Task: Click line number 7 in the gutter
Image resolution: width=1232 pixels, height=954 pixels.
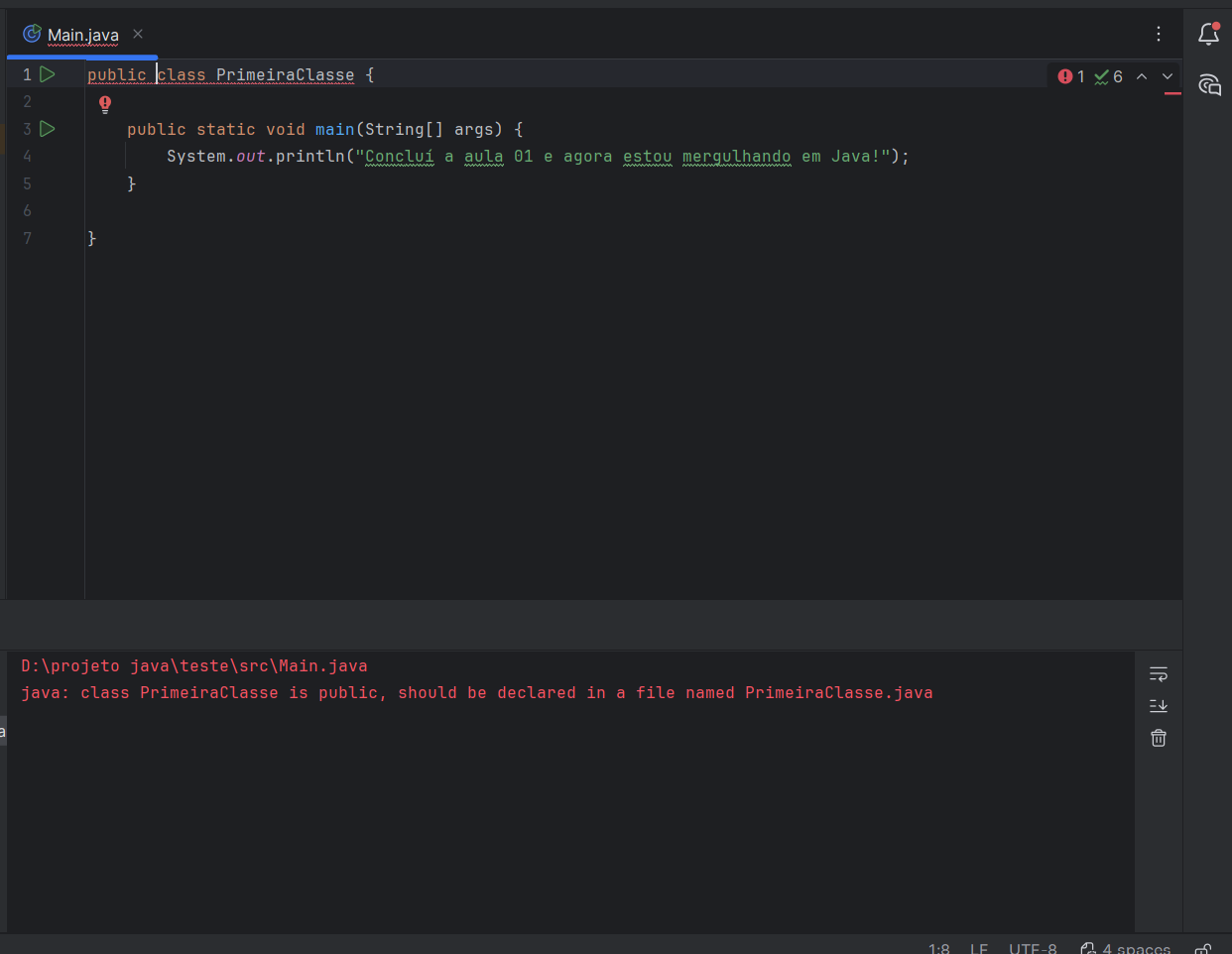Action: 27,239
